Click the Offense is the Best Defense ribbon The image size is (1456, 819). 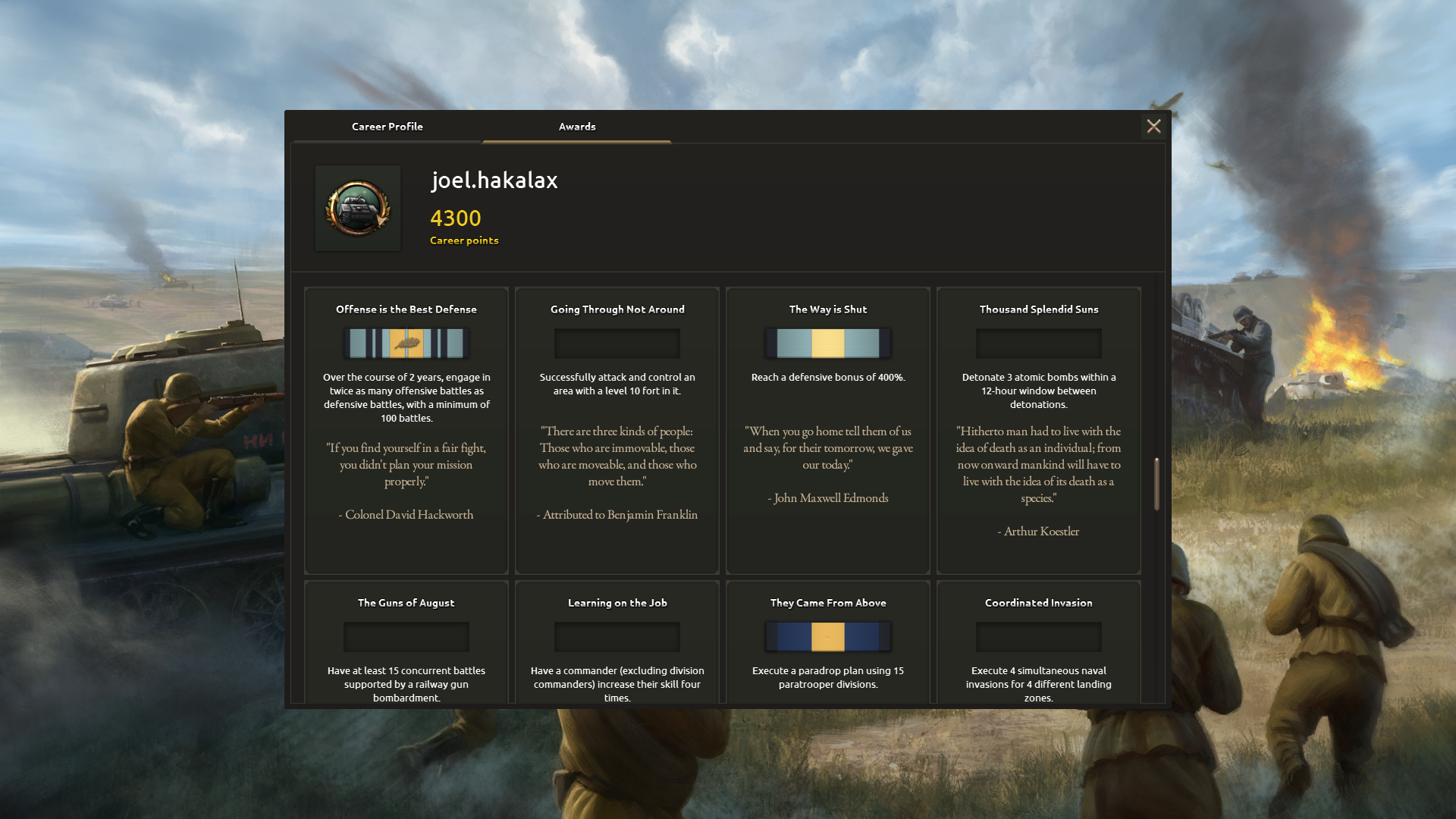pos(406,344)
